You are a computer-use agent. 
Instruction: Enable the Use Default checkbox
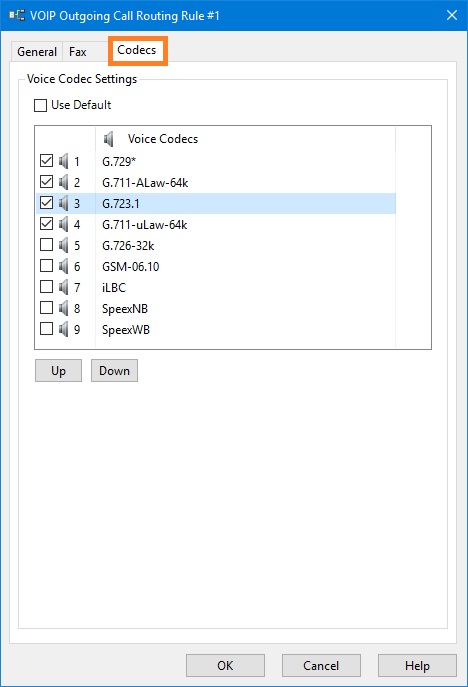[40, 105]
